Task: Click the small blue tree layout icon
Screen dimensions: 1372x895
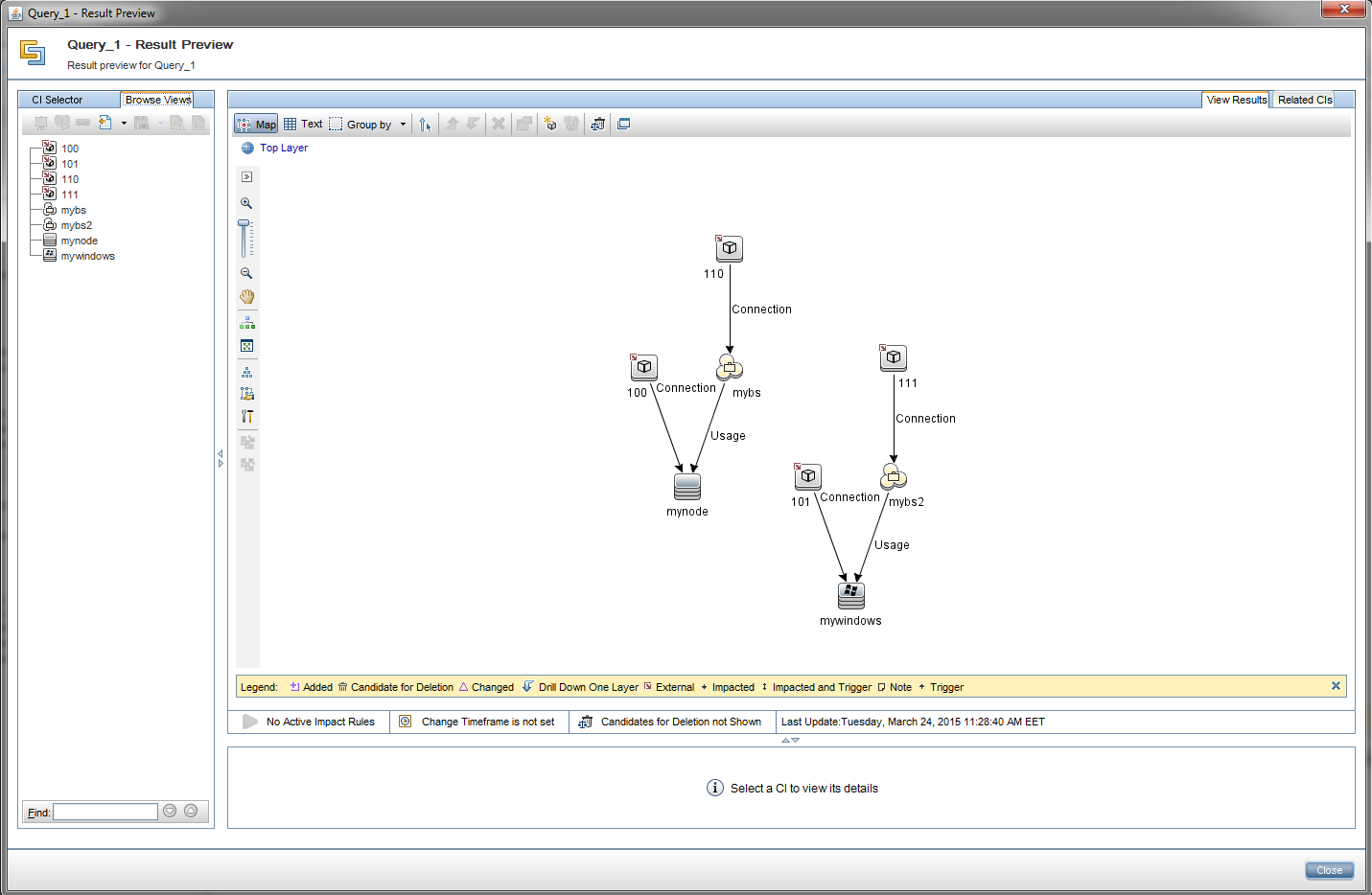Action: click(246, 372)
